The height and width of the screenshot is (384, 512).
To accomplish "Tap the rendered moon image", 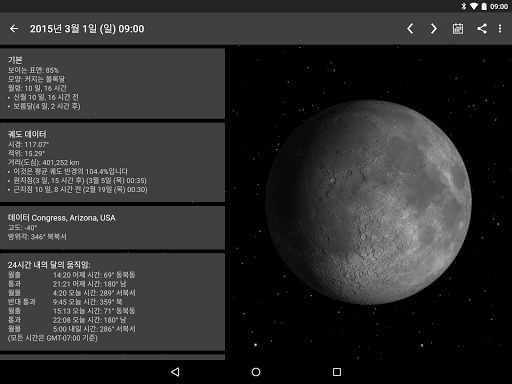I will (369, 202).
